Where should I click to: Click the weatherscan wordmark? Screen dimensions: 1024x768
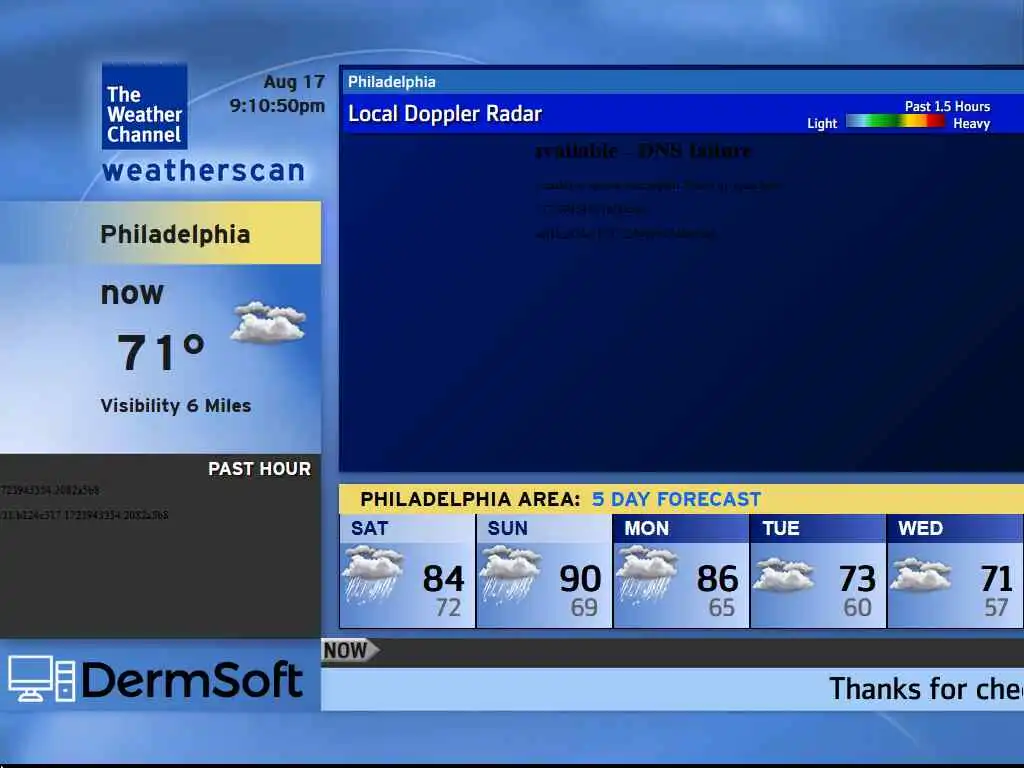click(204, 171)
